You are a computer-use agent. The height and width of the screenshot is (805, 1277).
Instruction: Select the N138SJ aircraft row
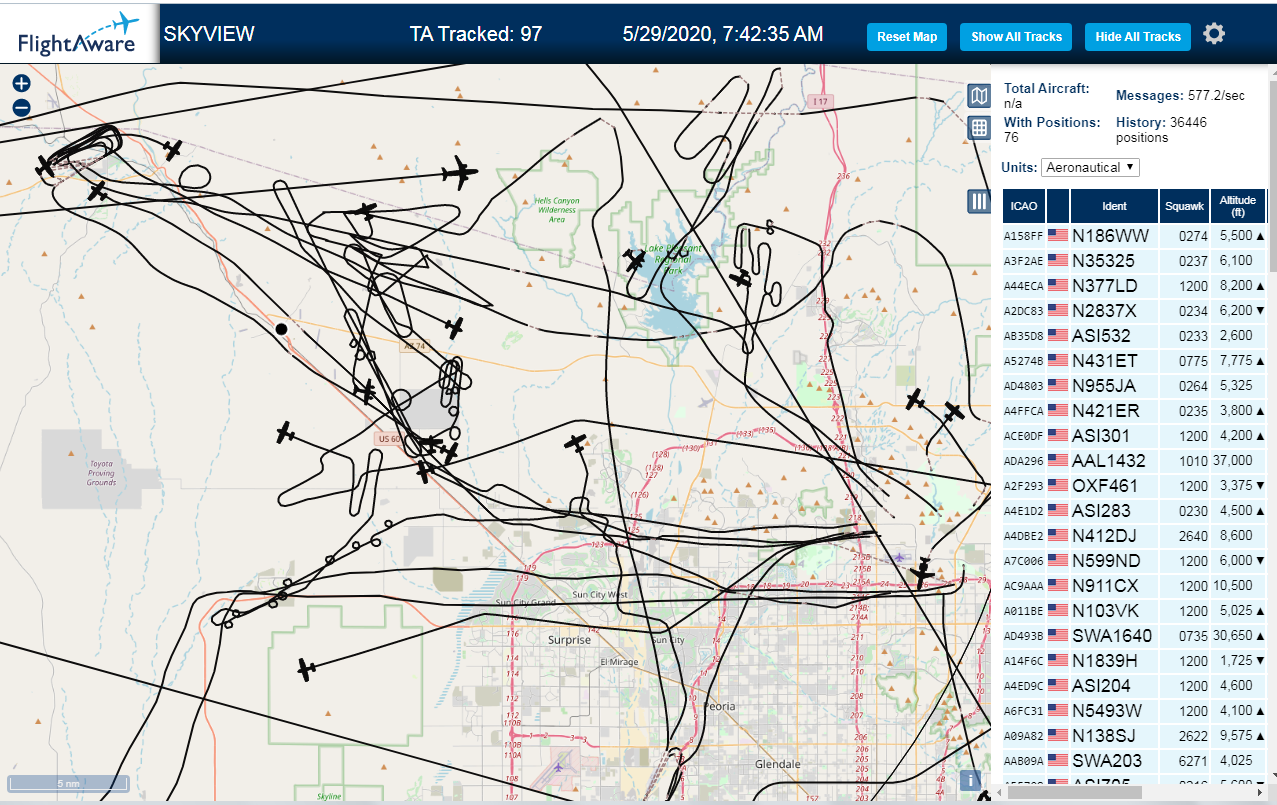[x=1135, y=736]
